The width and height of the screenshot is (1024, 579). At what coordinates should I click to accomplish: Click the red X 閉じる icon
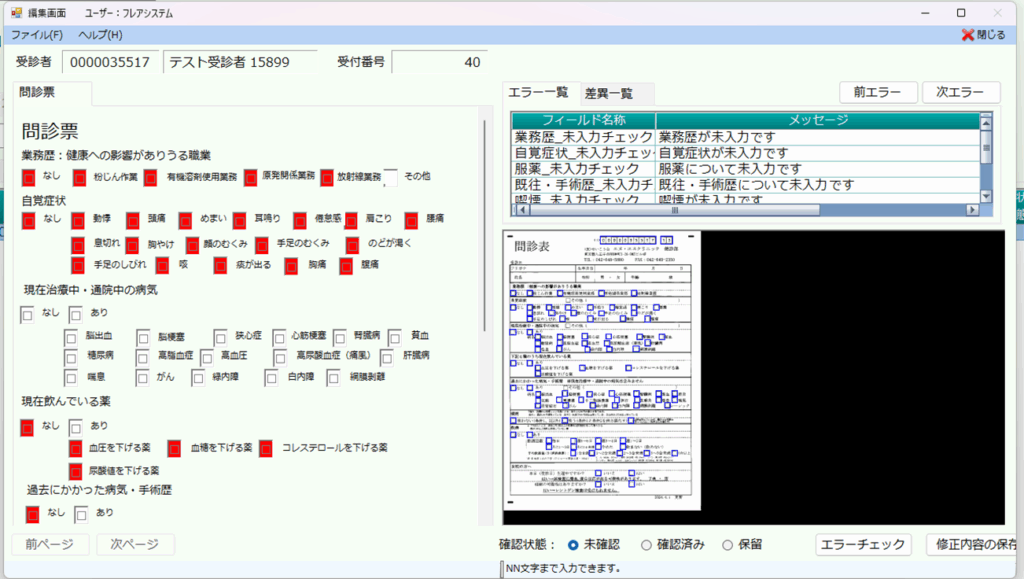(967, 34)
